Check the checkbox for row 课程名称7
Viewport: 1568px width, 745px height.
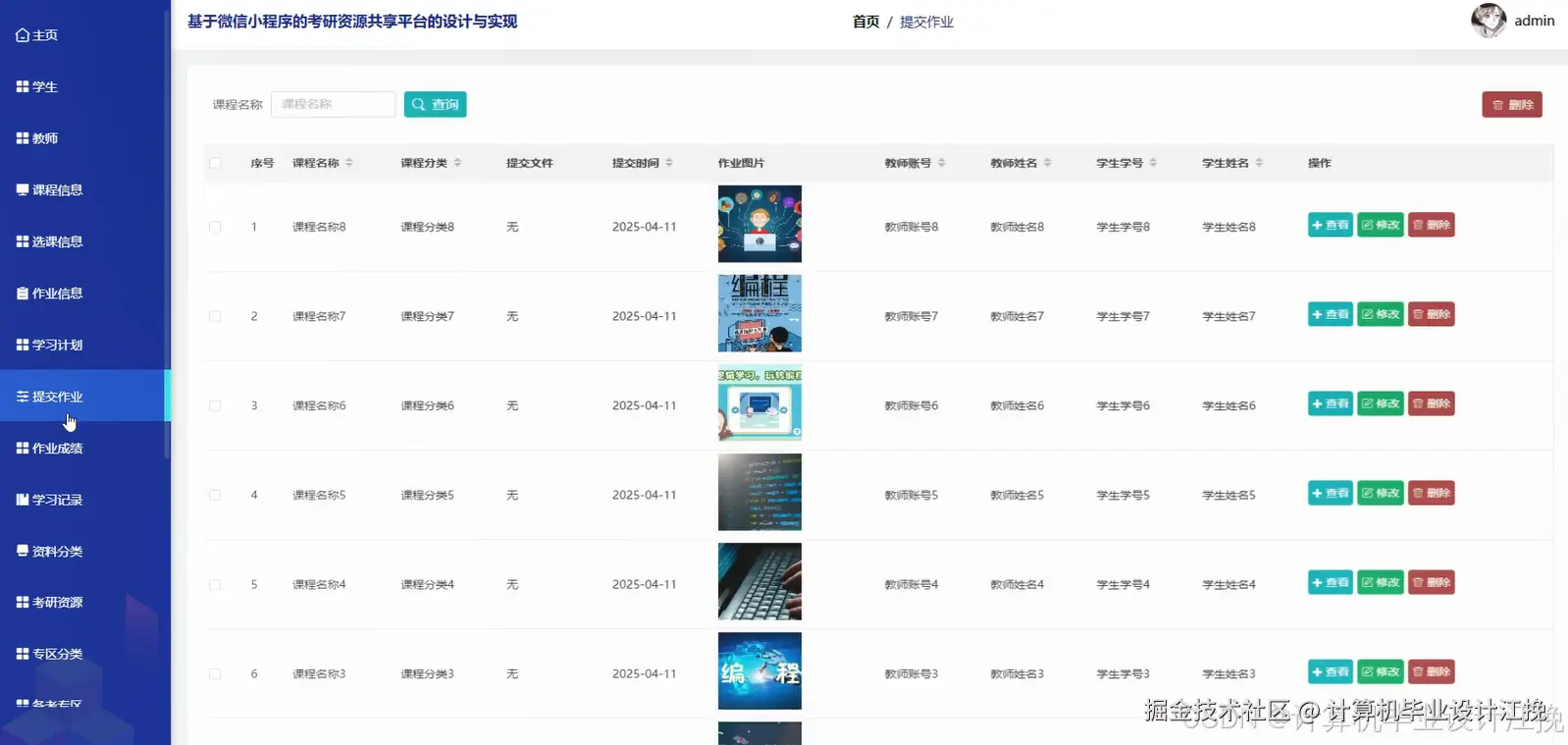[215, 316]
